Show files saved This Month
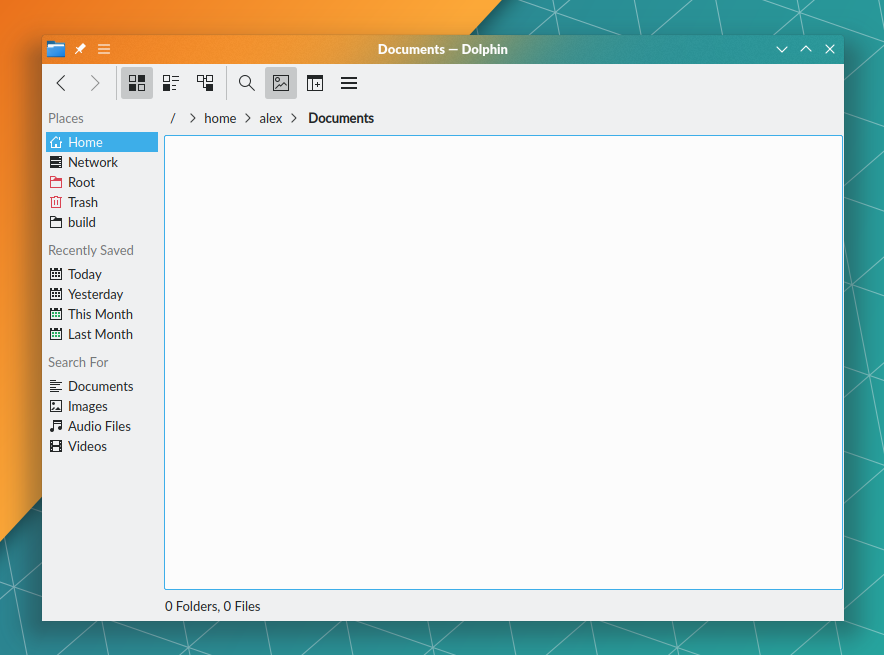Viewport: 884px width, 655px height. click(102, 314)
